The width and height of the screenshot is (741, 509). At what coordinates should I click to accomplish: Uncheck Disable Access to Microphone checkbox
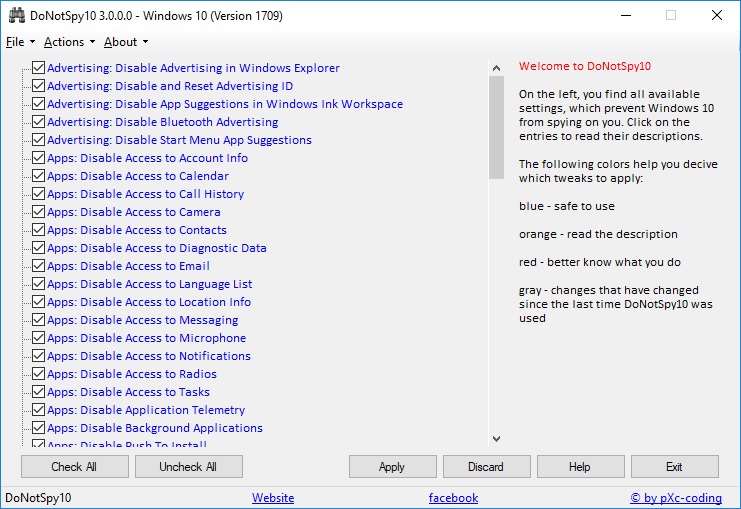tap(39, 337)
